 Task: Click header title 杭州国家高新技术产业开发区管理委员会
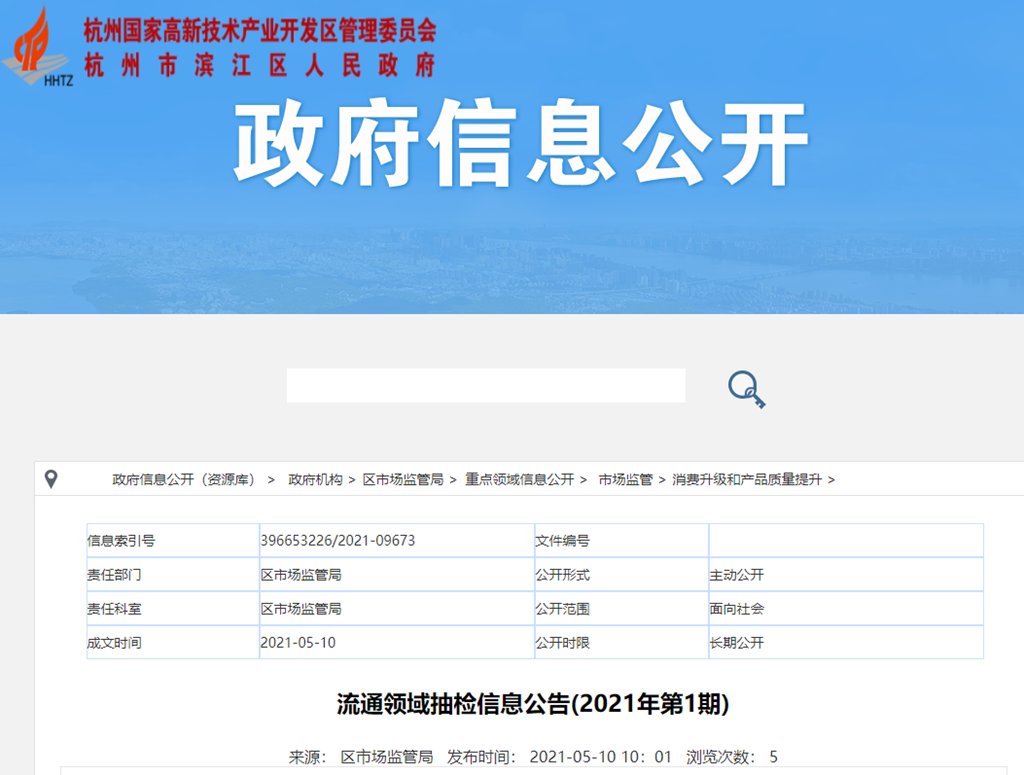(260, 31)
